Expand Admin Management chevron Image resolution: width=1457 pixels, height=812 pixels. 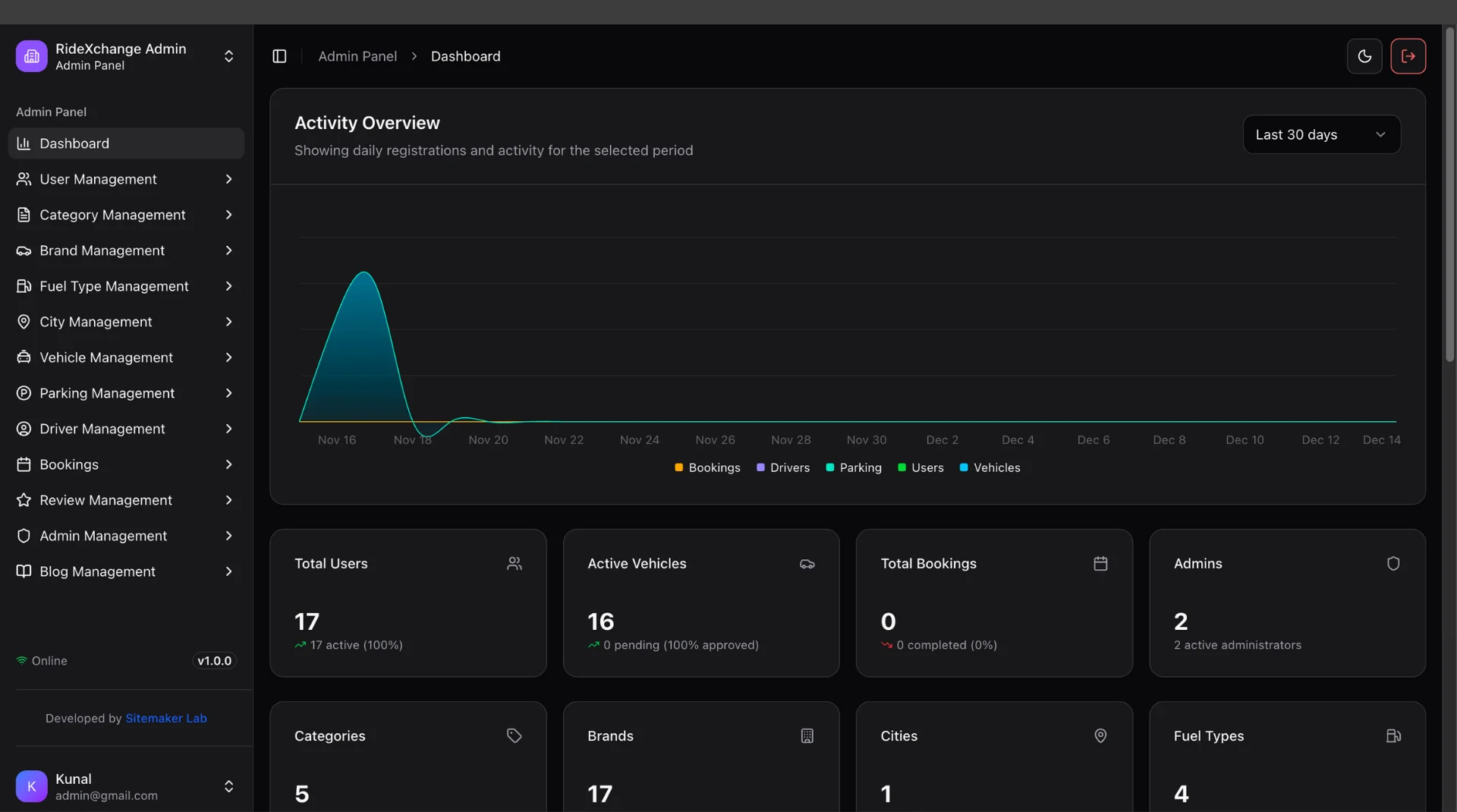(x=228, y=536)
